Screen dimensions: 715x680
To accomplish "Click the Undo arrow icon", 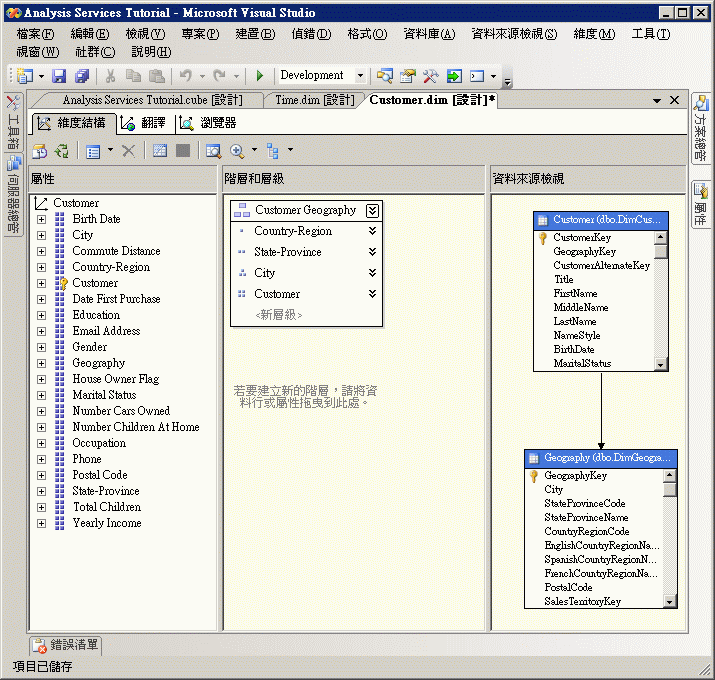I will point(185,76).
